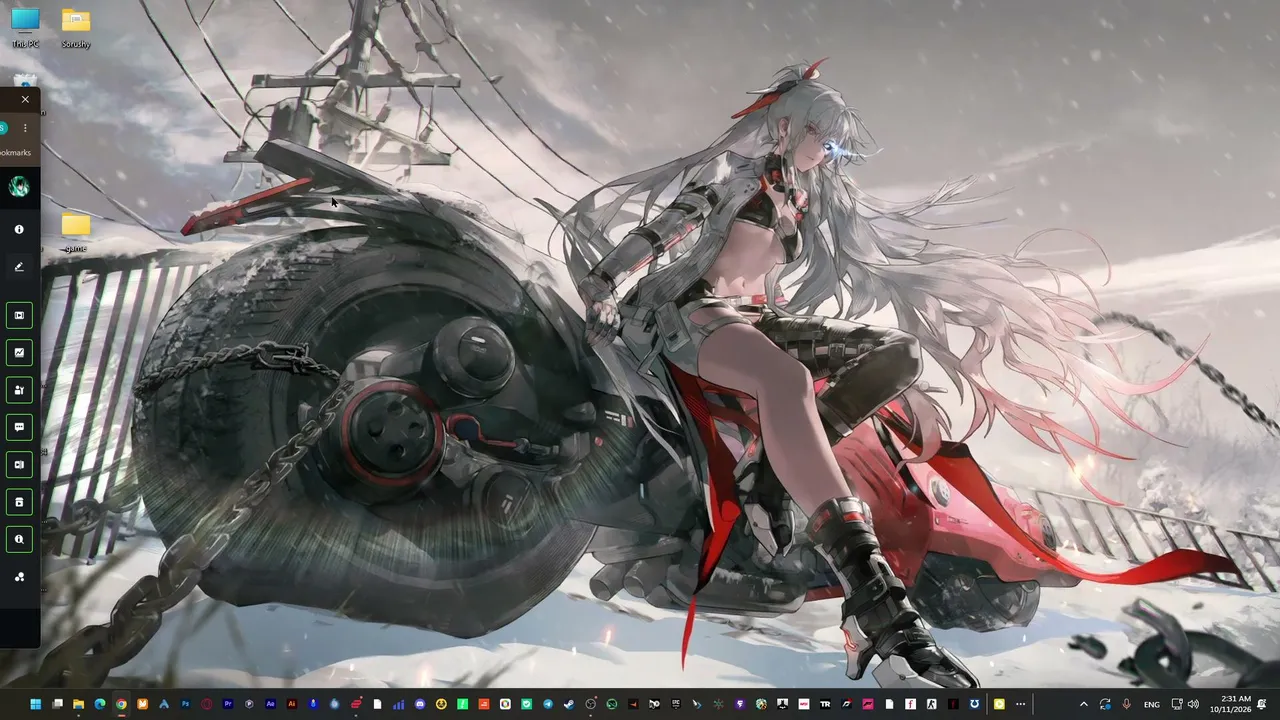Open Telegram from the taskbar
1280x720 pixels.
tap(548, 704)
